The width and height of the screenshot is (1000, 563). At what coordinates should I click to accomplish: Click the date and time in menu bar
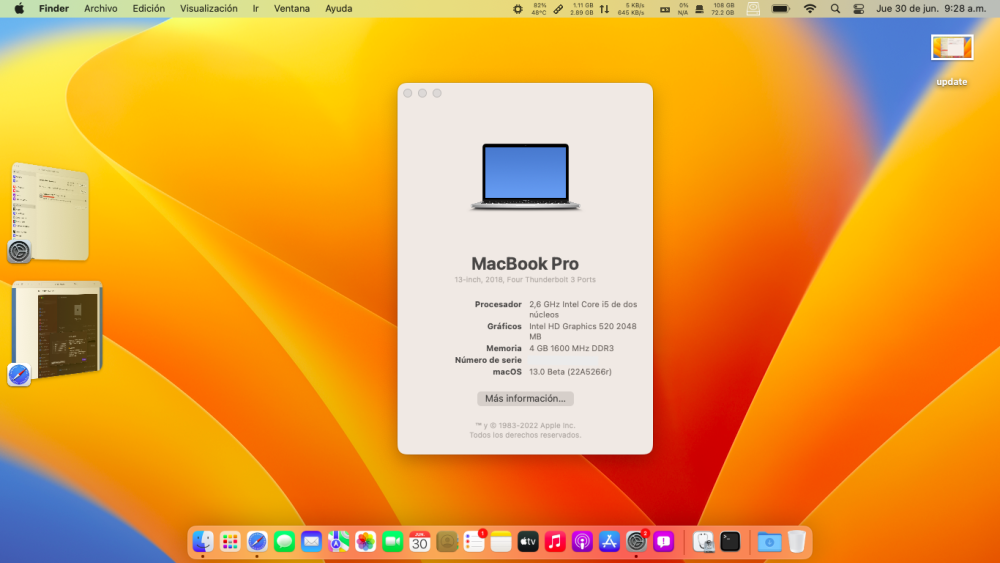[x=931, y=9]
